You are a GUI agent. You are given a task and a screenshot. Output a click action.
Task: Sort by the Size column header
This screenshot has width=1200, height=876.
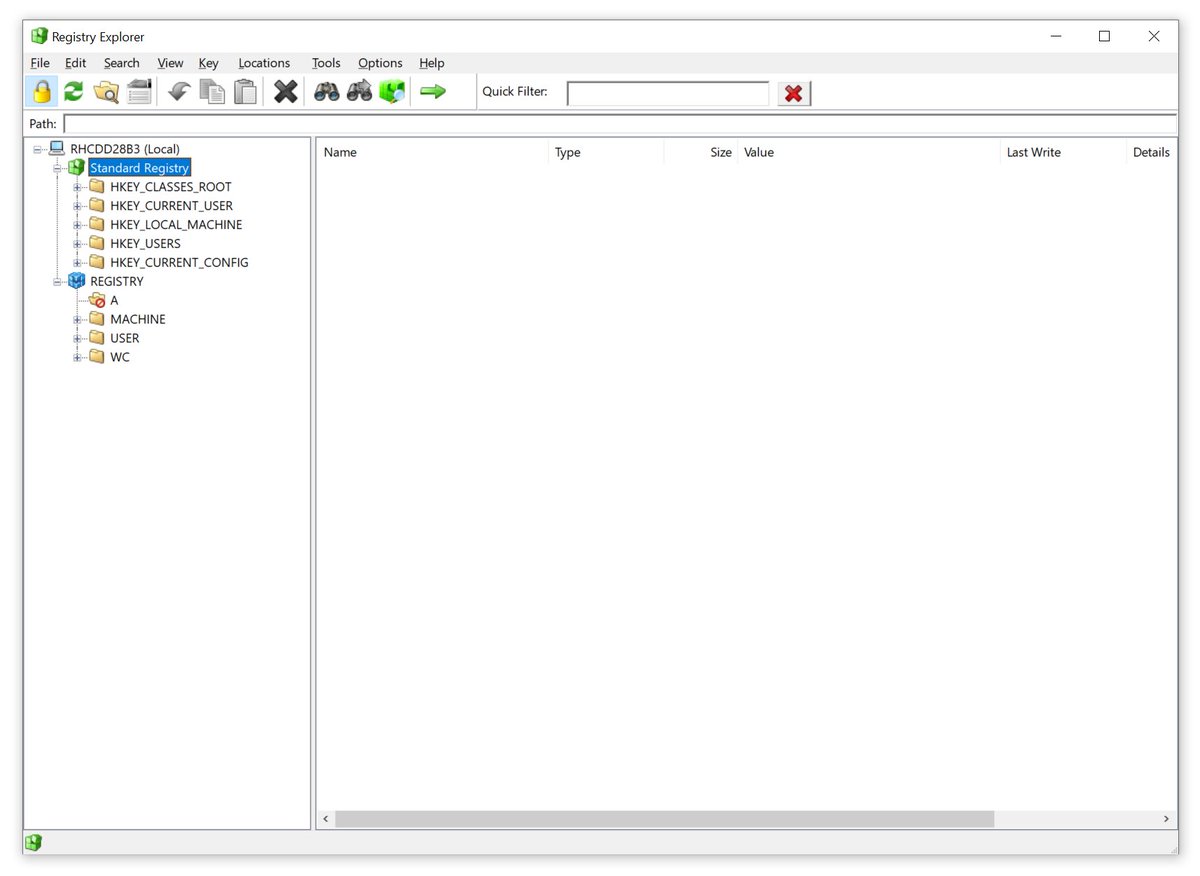pos(700,152)
